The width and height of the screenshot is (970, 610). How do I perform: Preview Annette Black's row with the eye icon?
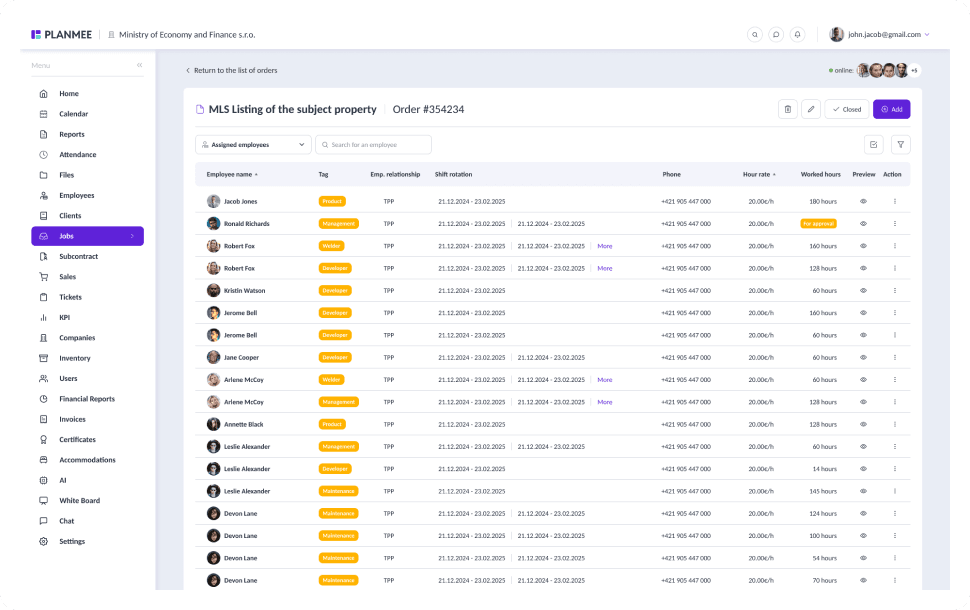[x=863, y=424]
